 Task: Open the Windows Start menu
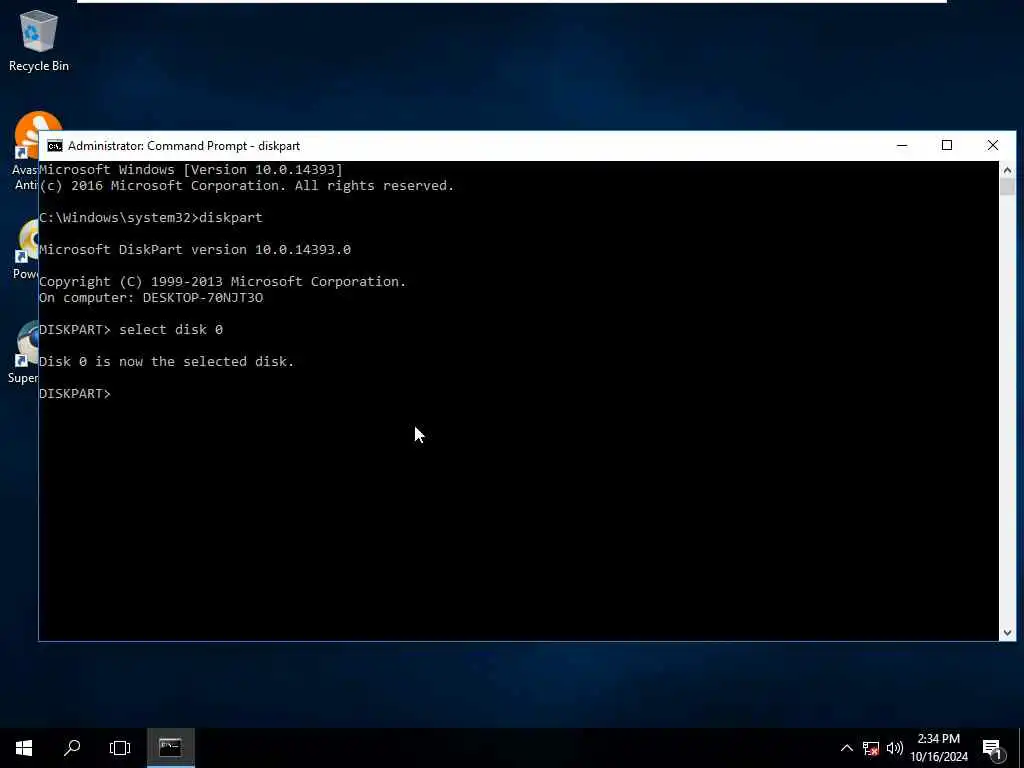[24, 748]
